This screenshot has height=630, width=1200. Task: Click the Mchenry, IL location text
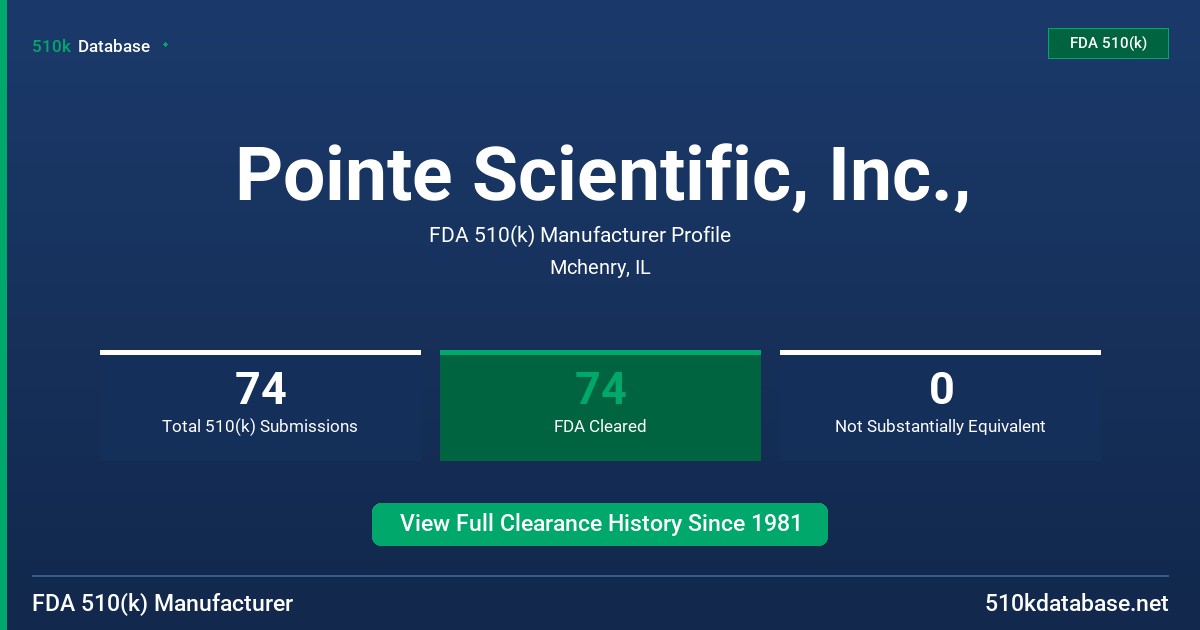(600, 268)
